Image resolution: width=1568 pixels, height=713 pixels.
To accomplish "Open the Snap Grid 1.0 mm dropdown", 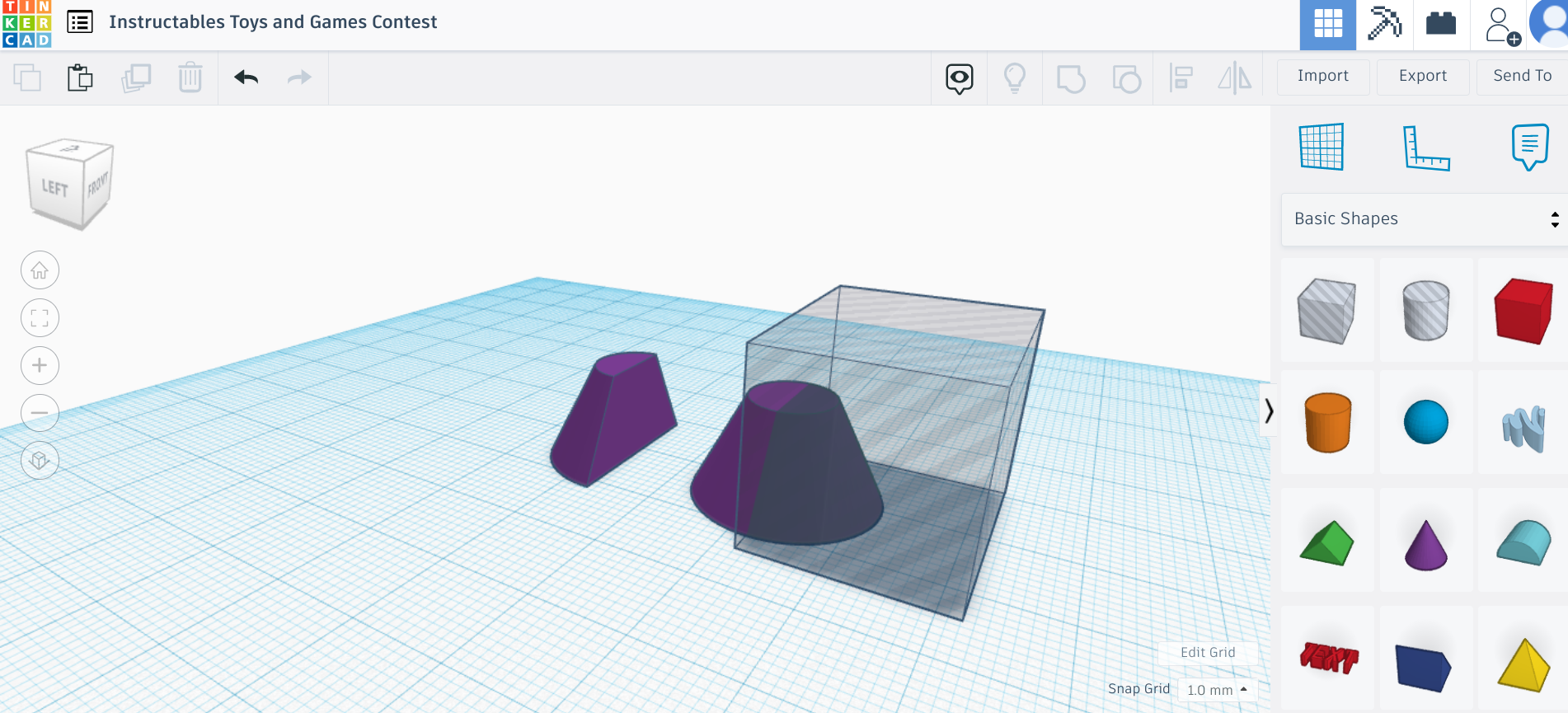I will [1217, 690].
